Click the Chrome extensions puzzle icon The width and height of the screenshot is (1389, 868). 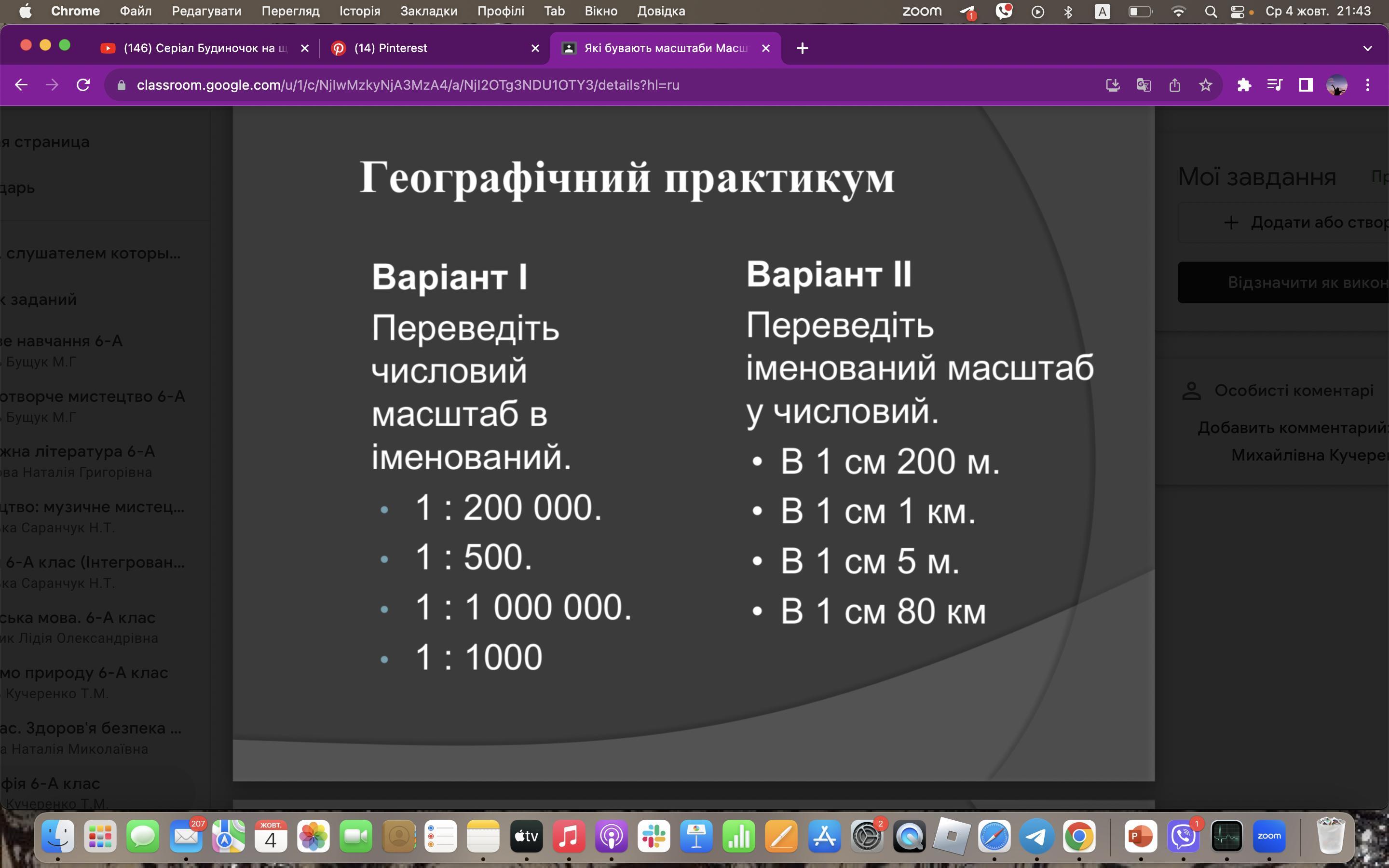1244,85
